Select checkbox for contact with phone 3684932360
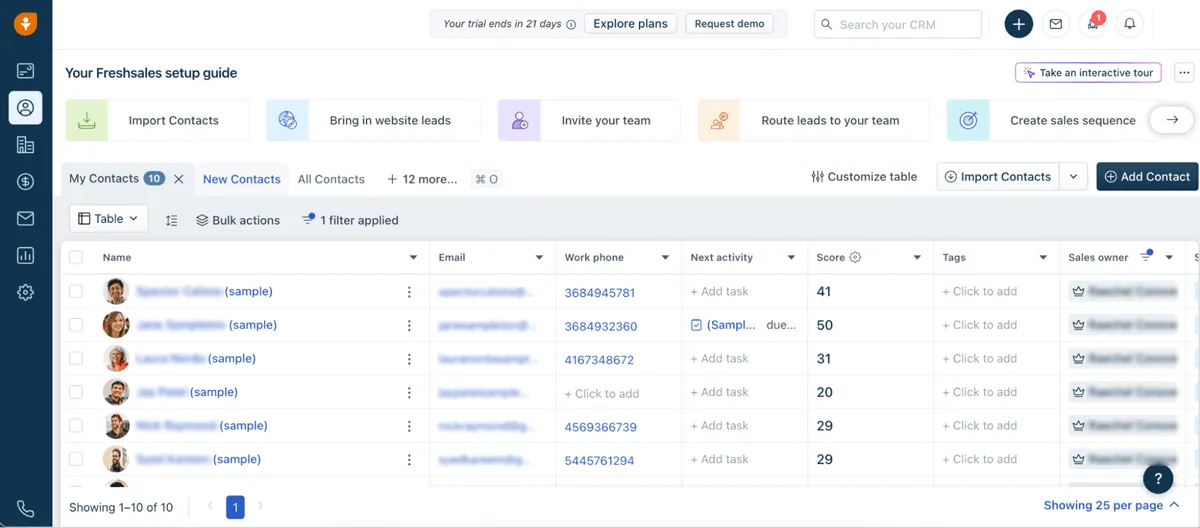The width and height of the screenshot is (1200, 528). pos(76,325)
